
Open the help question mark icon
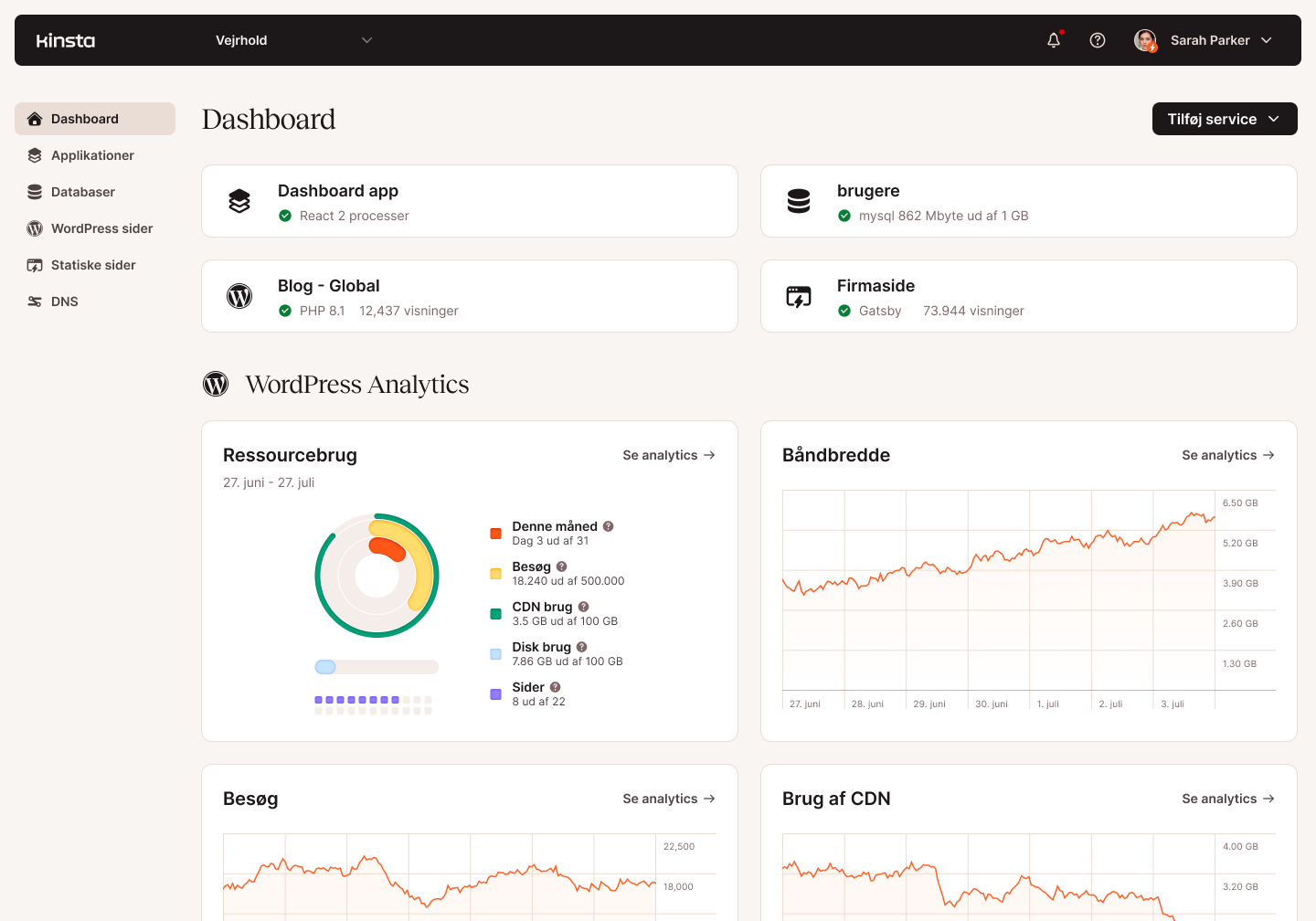click(x=1098, y=40)
